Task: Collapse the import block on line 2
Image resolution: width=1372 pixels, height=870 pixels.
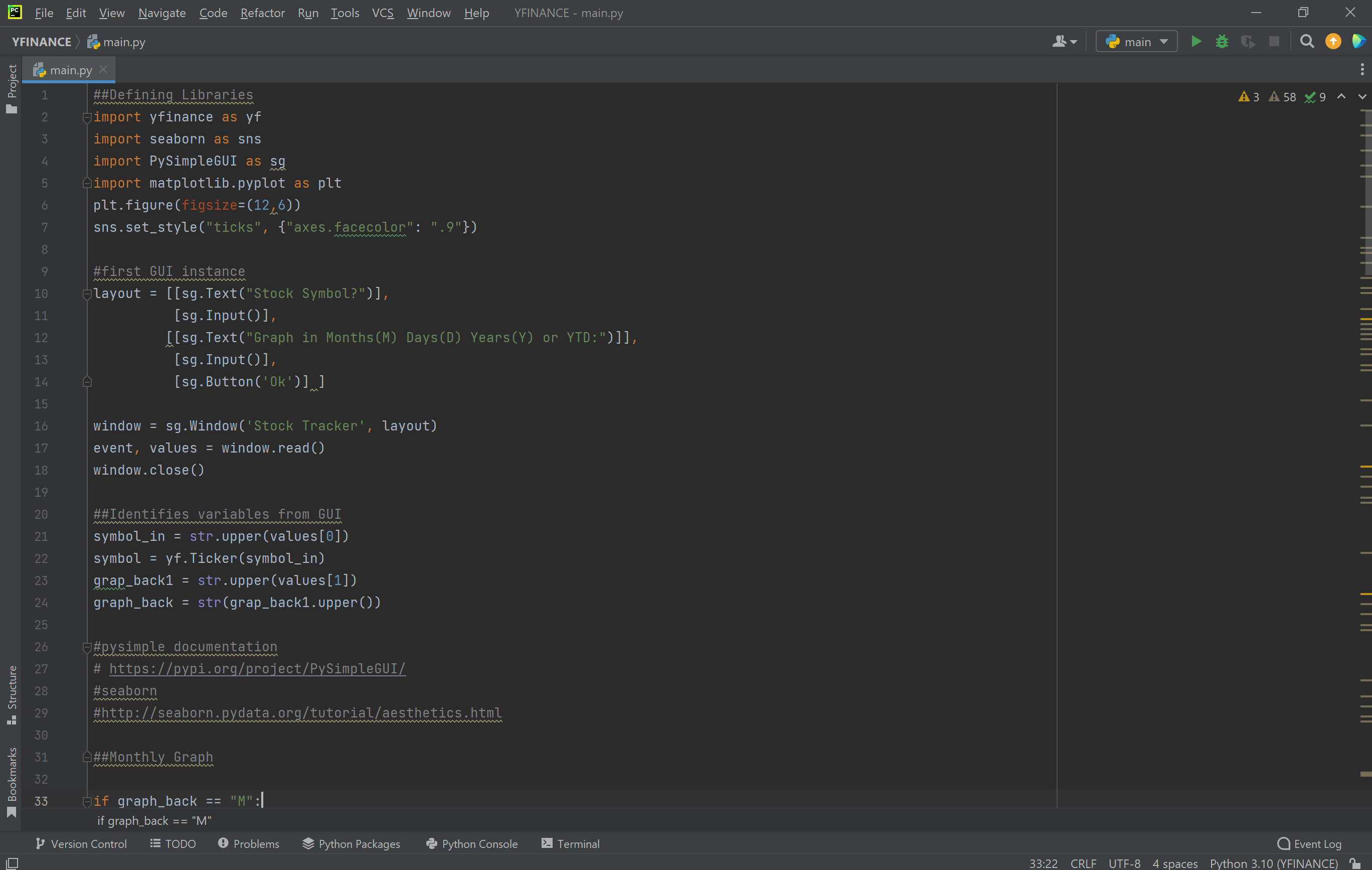Action: click(x=87, y=117)
